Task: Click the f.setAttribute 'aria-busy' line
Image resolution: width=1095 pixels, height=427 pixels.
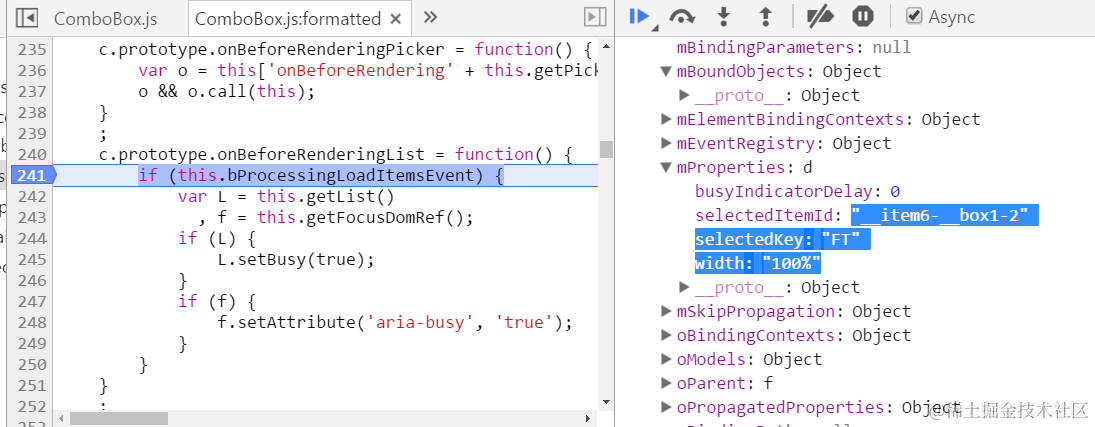Action: 395,322
